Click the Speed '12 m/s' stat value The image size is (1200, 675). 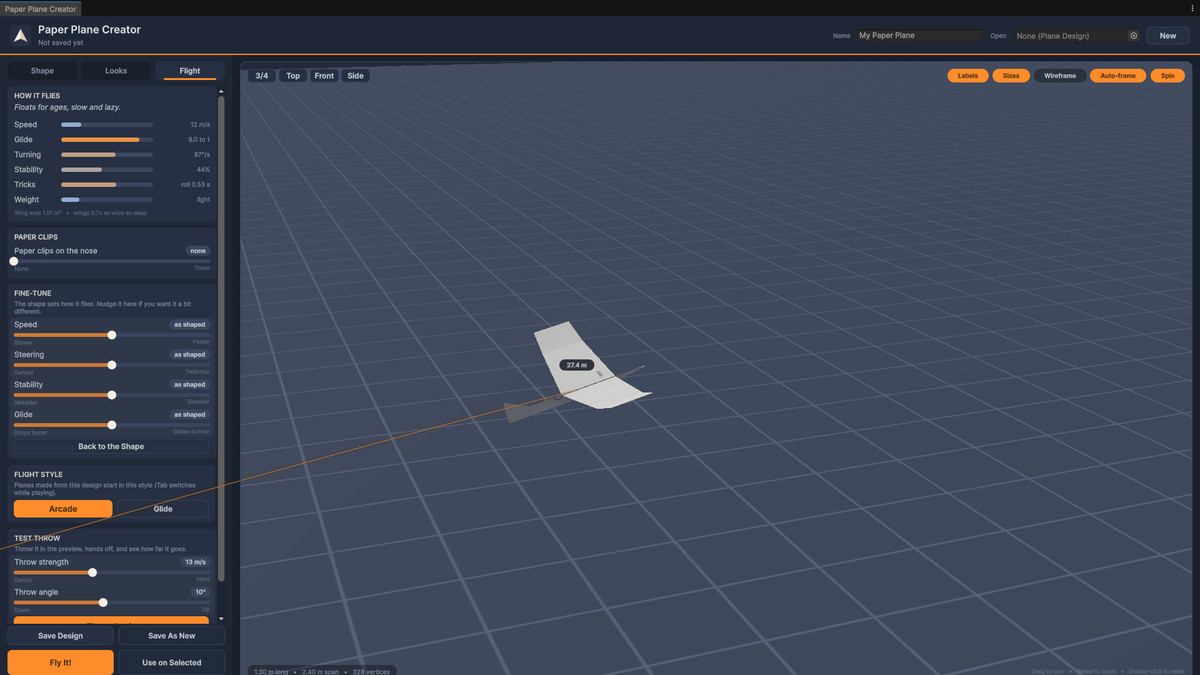click(x=200, y=125)
